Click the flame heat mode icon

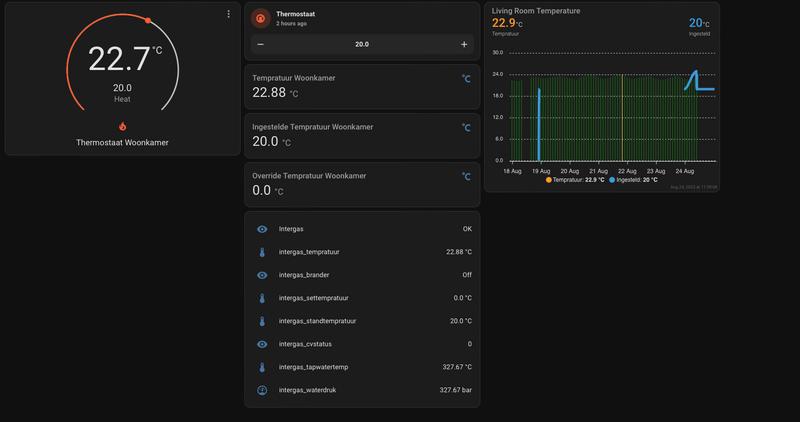pyautogui.click(x=122, y=126)
